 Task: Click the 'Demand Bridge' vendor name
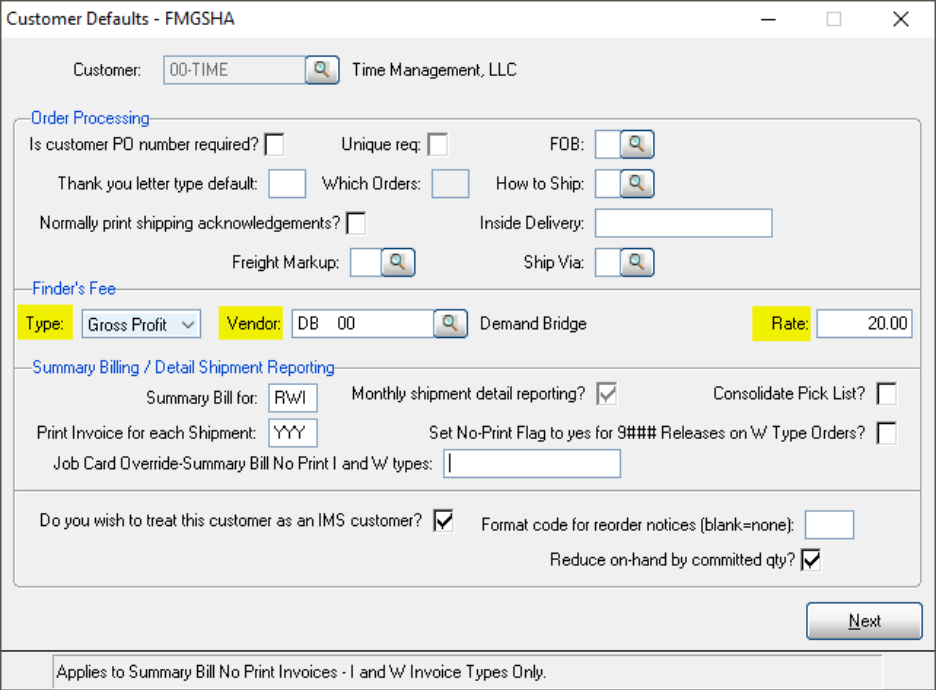[x=533, y=324]
